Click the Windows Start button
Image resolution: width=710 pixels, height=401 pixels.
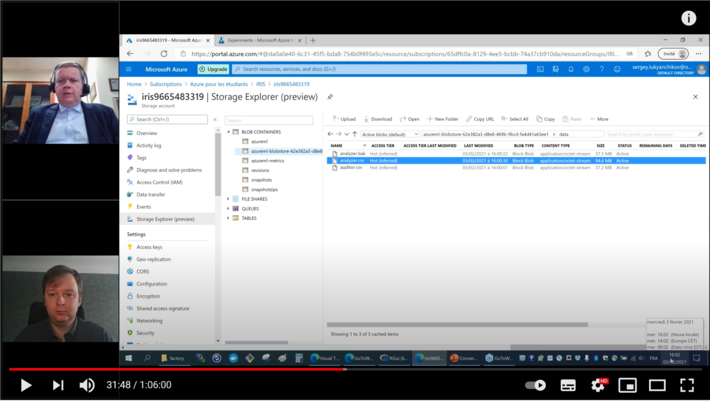click(x=129, y=358)
